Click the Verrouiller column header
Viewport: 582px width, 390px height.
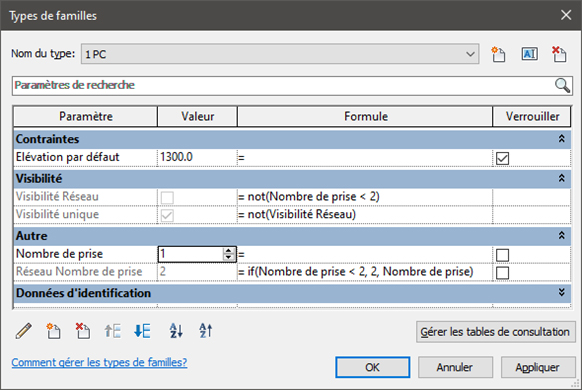532,117
